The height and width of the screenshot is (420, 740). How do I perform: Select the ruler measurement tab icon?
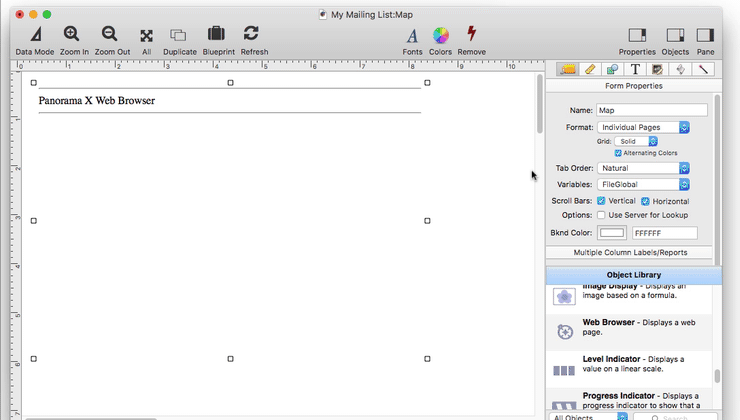click(x=590, y=69)
